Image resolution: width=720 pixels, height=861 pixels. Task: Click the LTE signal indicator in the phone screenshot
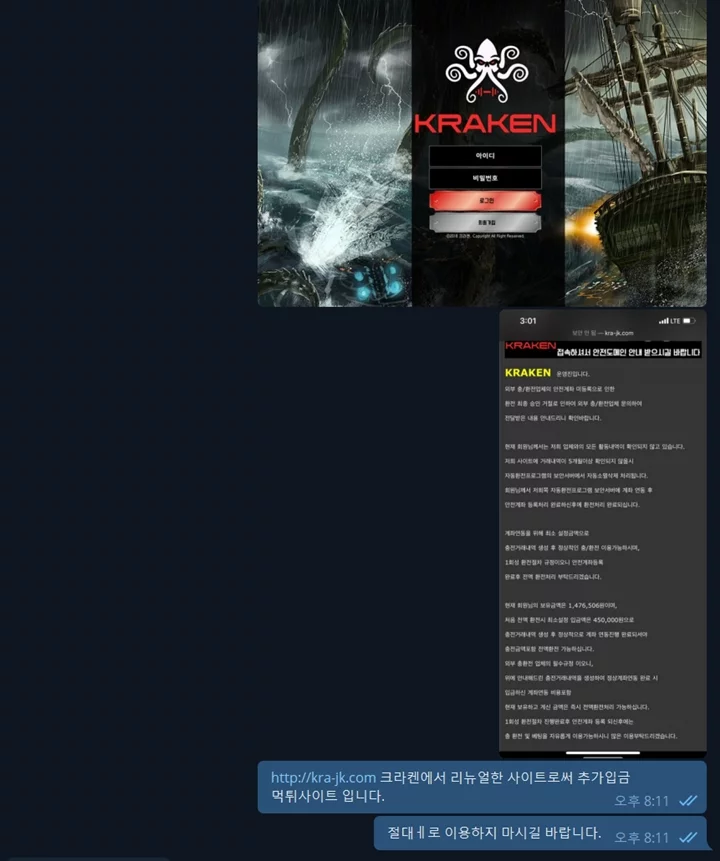(x=669, y=321)
